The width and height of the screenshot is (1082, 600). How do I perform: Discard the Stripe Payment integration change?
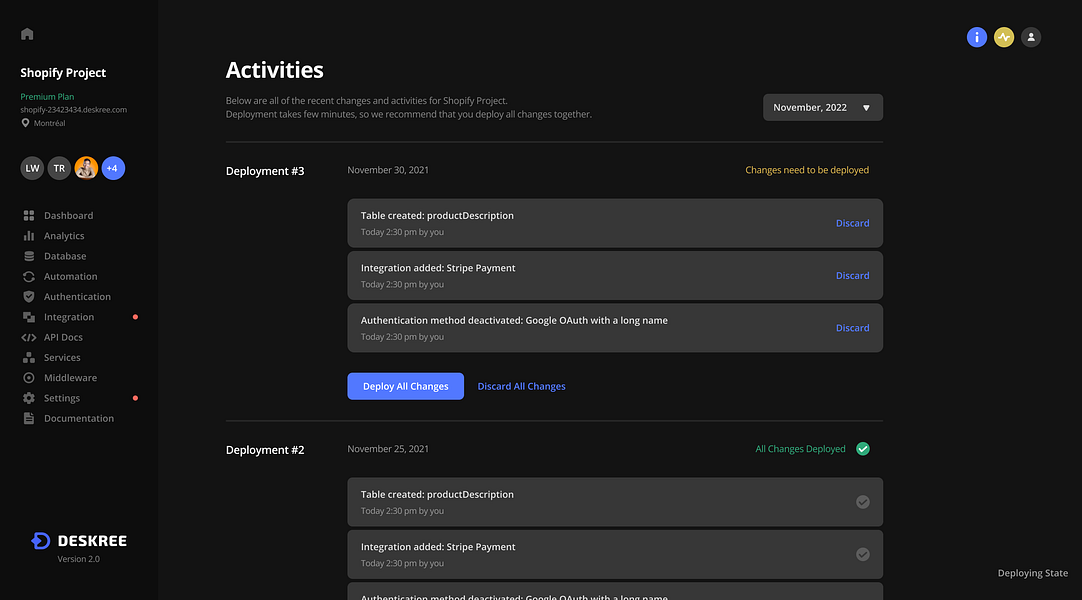852,276
